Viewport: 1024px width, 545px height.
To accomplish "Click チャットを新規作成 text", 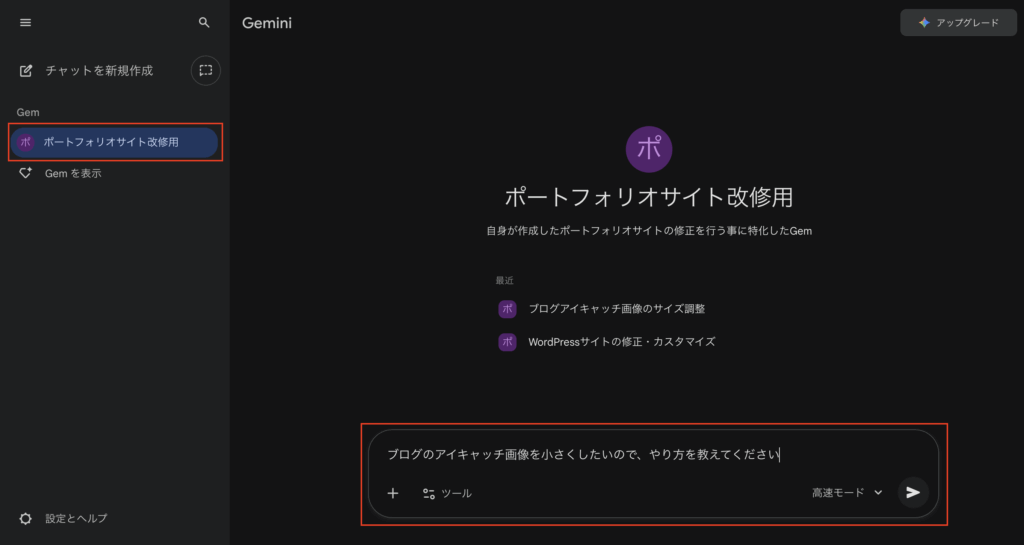I will click(99, 71).
